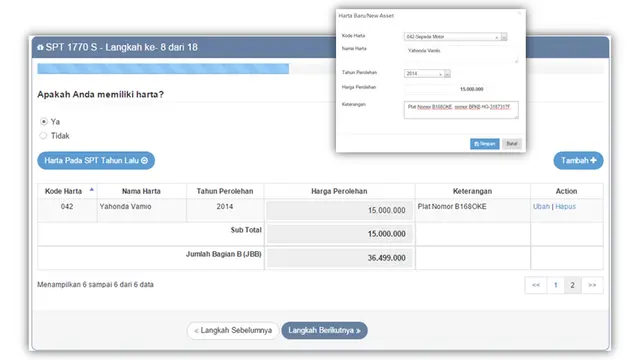Click the Tambah button to add asset
The height and width of the screenshot is (360, 640).
[578, 160]
